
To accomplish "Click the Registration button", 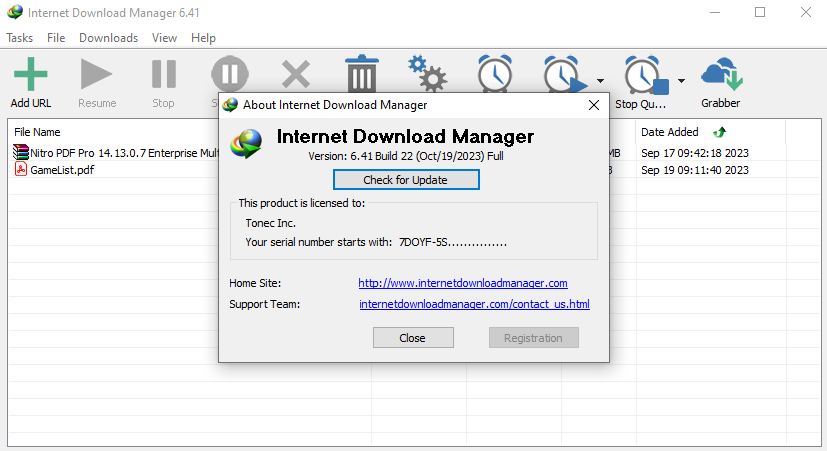I will (x=533, y=338).
